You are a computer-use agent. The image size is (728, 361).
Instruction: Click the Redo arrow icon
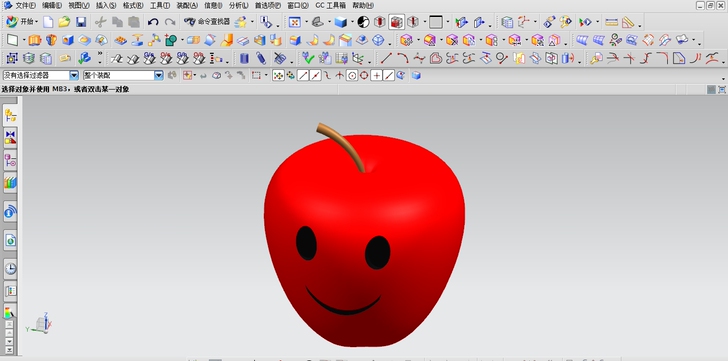170,22
